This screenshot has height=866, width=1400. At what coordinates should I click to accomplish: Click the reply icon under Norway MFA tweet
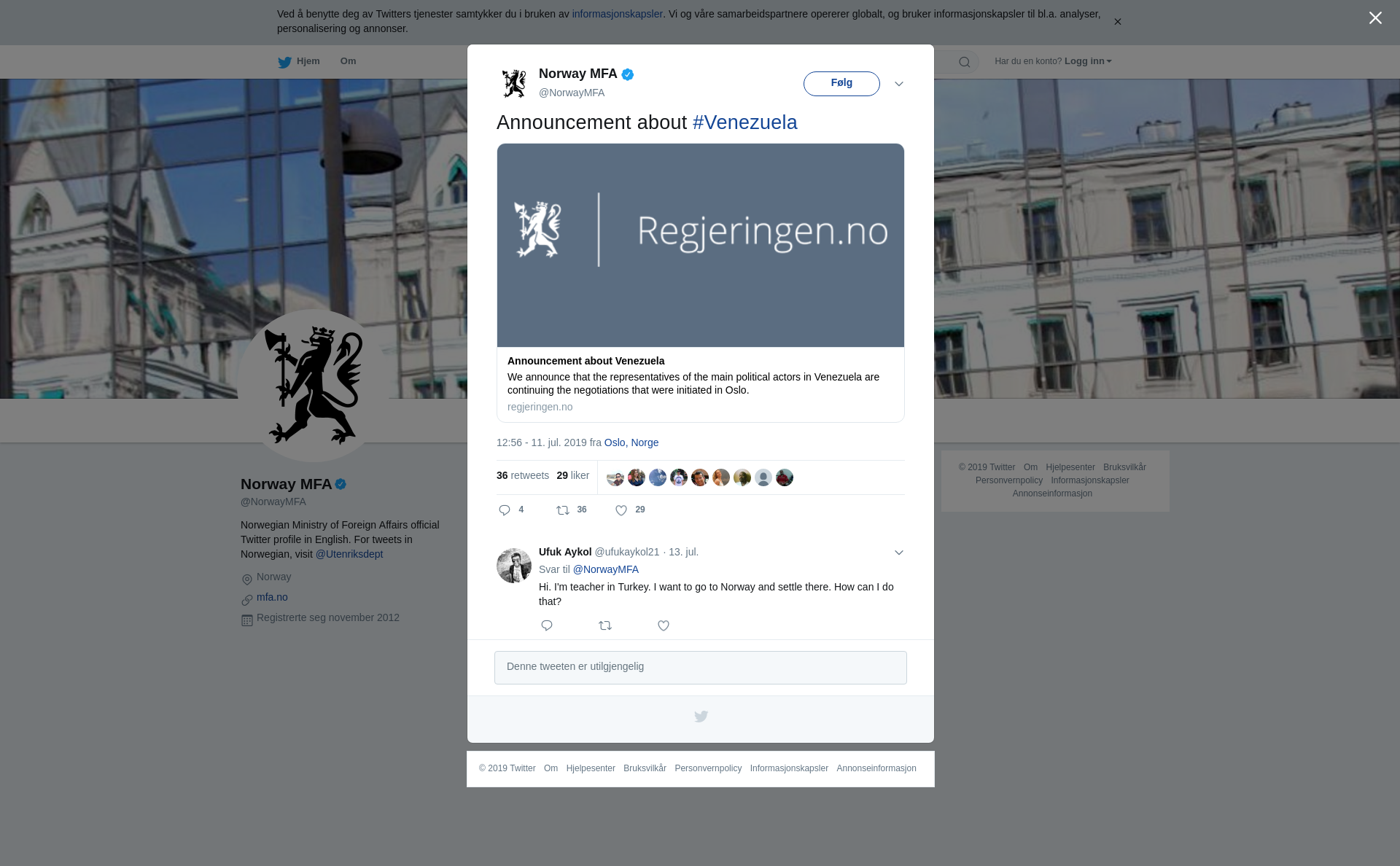[x=505, y=510]
